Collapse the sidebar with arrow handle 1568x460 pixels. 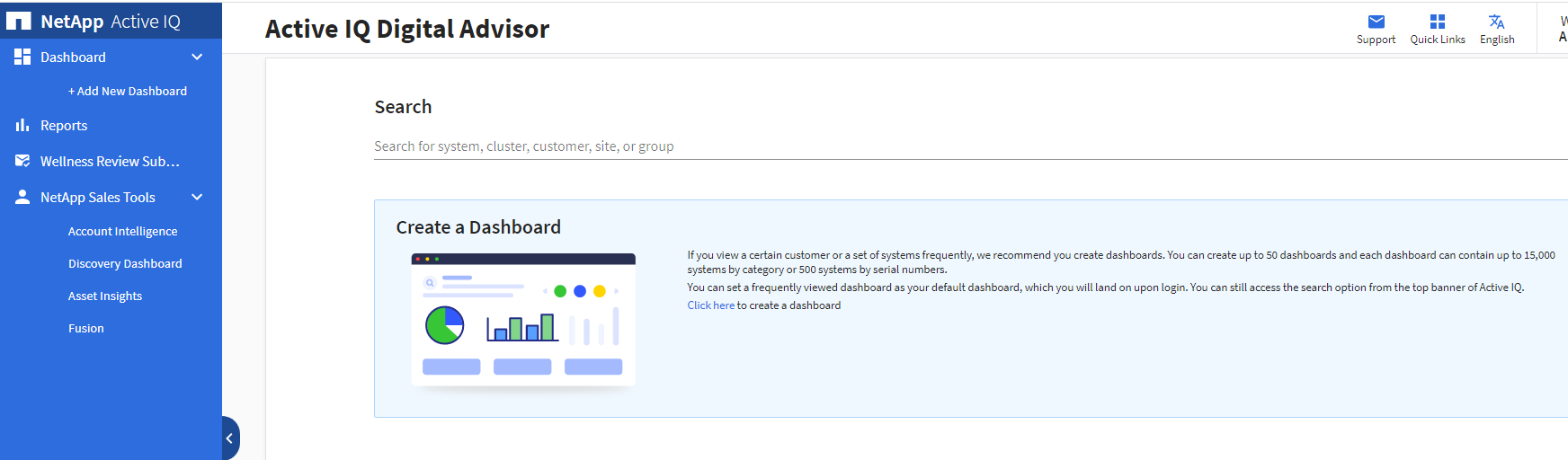point(229,438)
